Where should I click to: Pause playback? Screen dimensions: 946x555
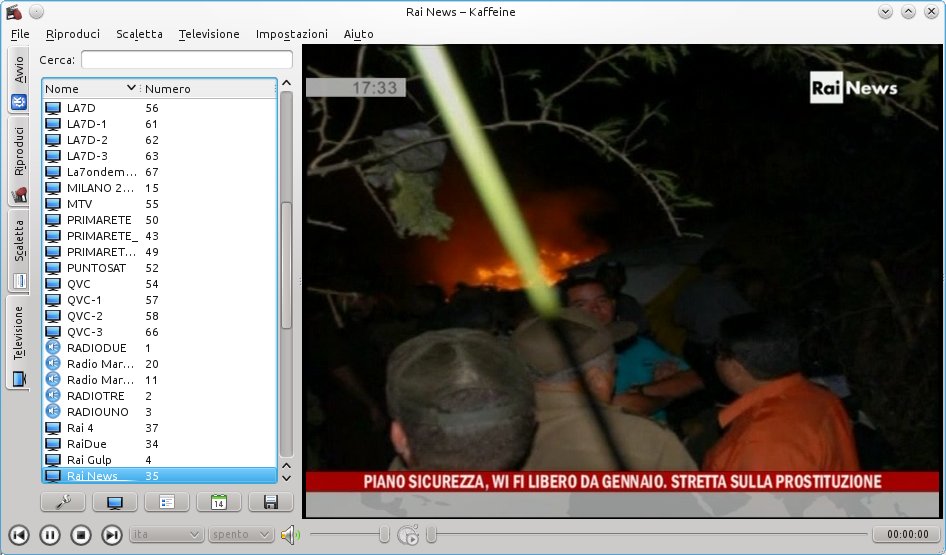click(49, 534)
